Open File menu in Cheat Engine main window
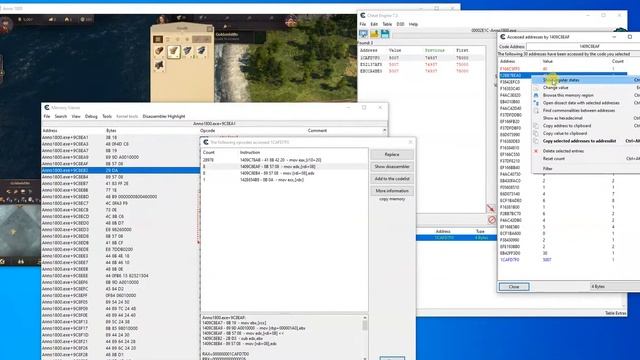Viewport: 640px width, 360px height. coord(362,24)
